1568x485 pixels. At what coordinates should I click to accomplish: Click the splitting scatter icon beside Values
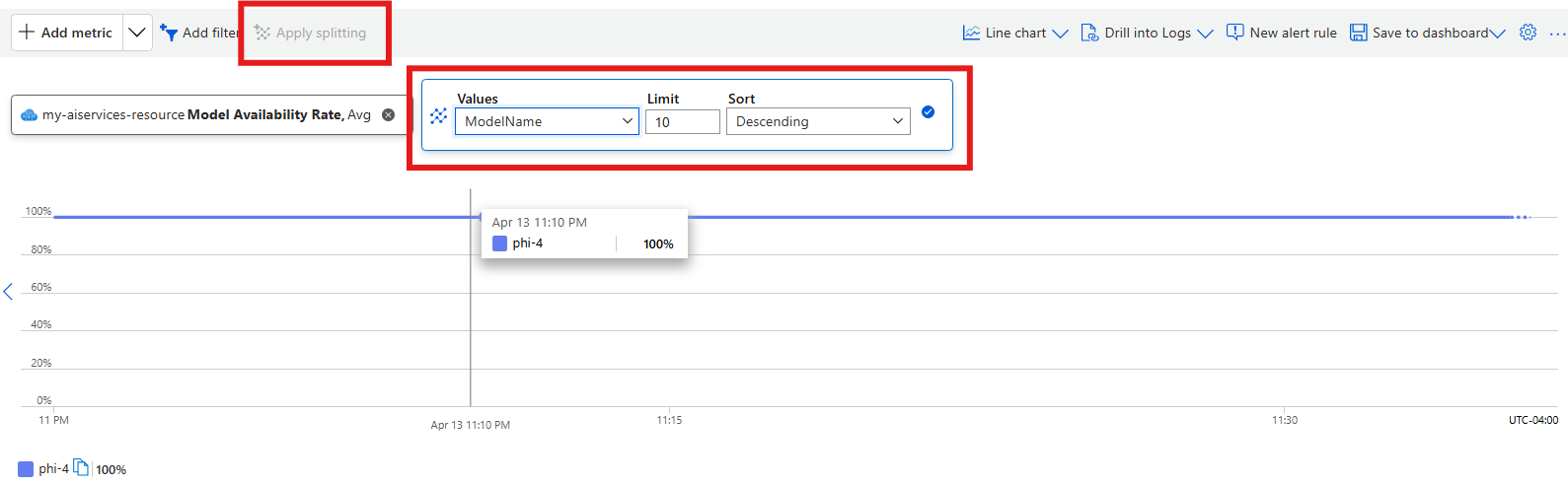(x=439, y=116)
